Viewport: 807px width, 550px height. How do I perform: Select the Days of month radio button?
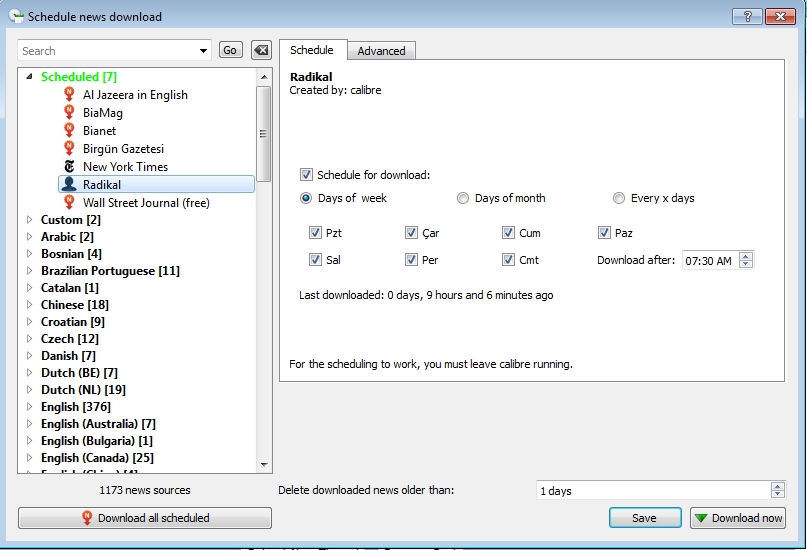tap(463, 198)
